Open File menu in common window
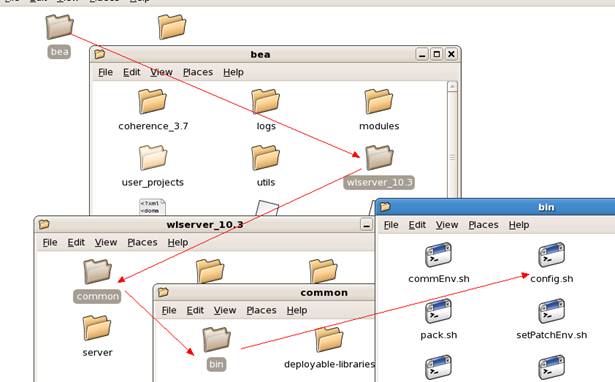Viewport: 615px width, 382px height. pyautogui.click(x=169, y=310)
